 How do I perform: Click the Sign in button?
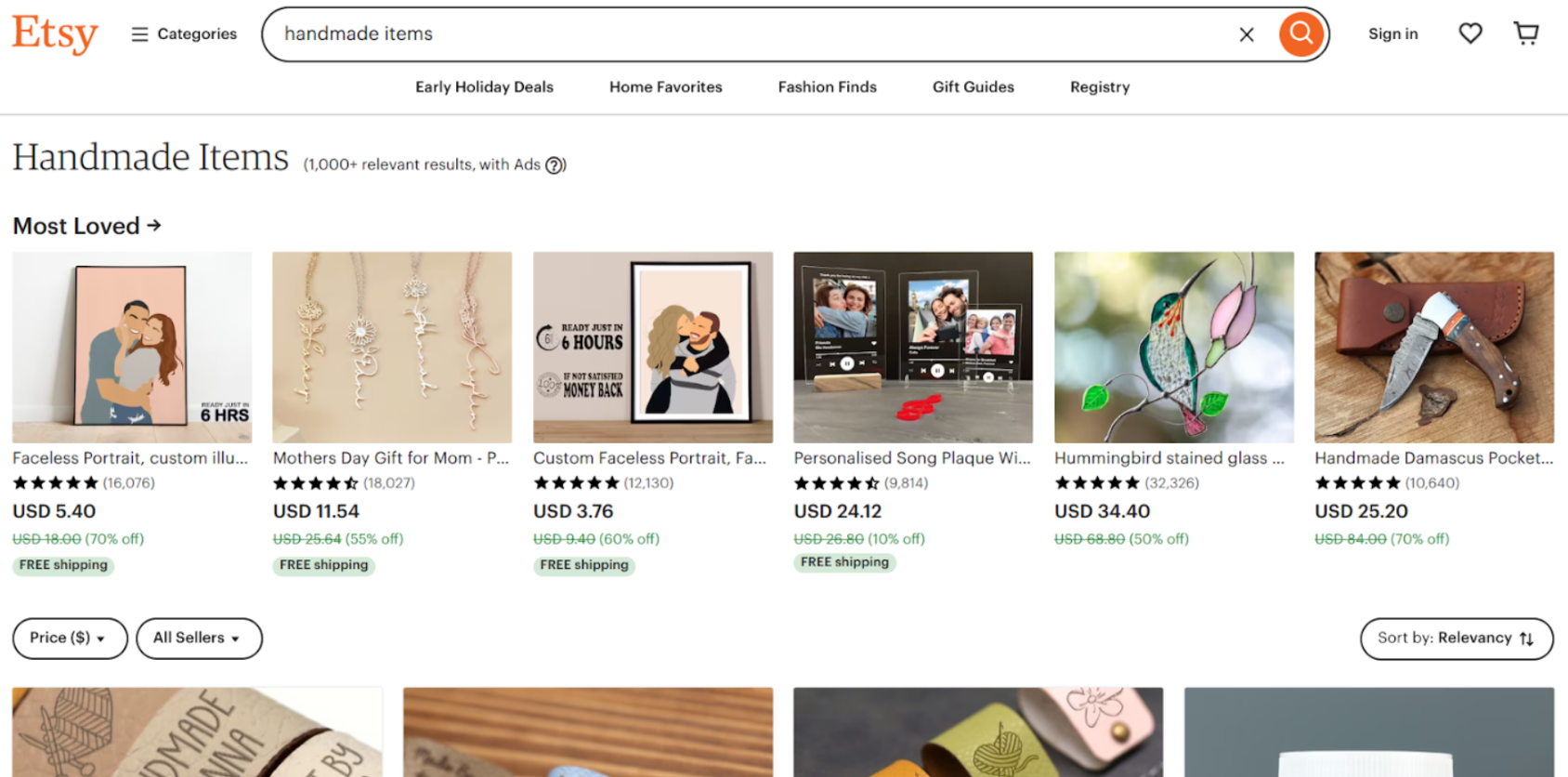tap(1392, 34)
